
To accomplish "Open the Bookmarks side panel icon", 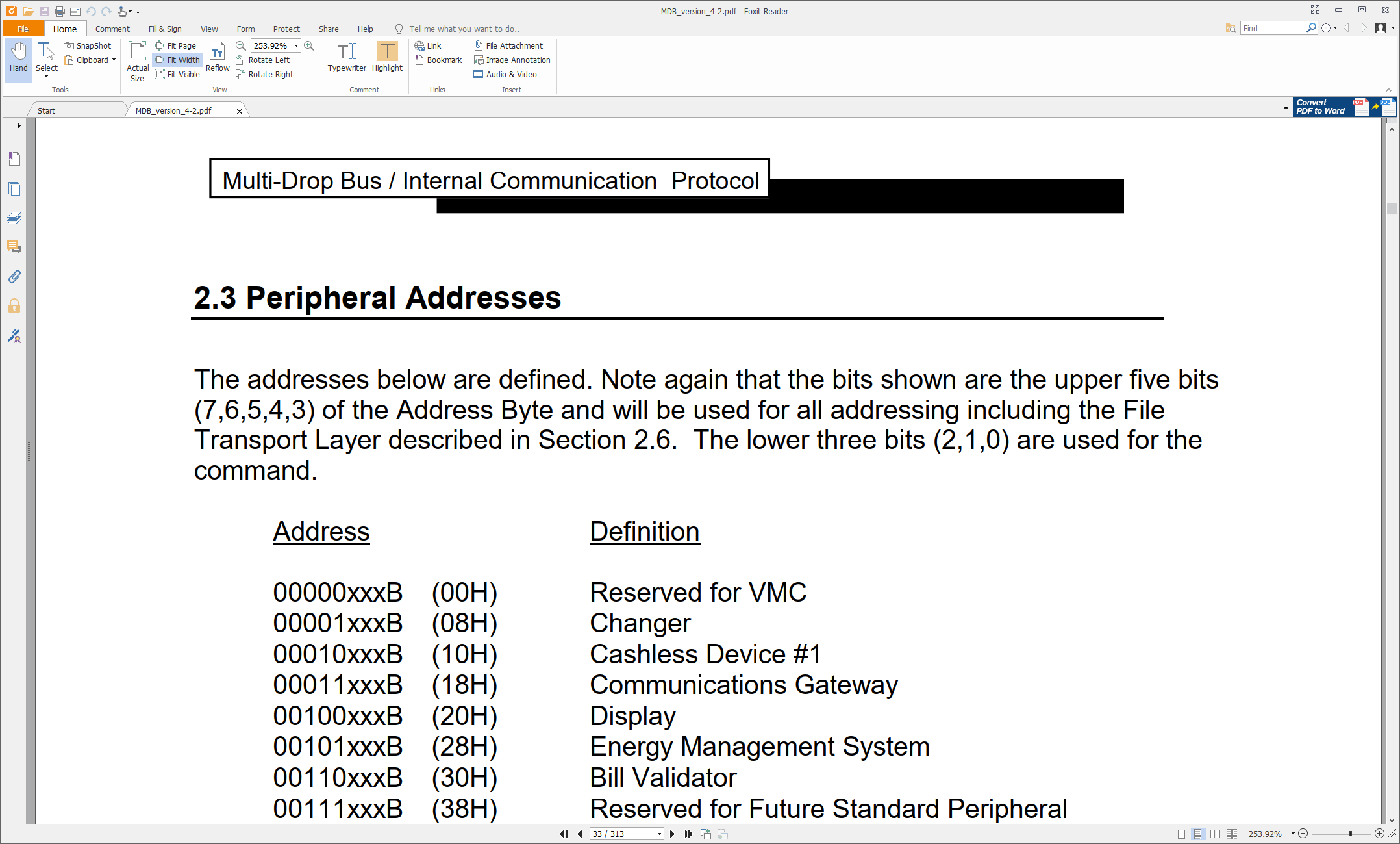I will click(14, 159).
